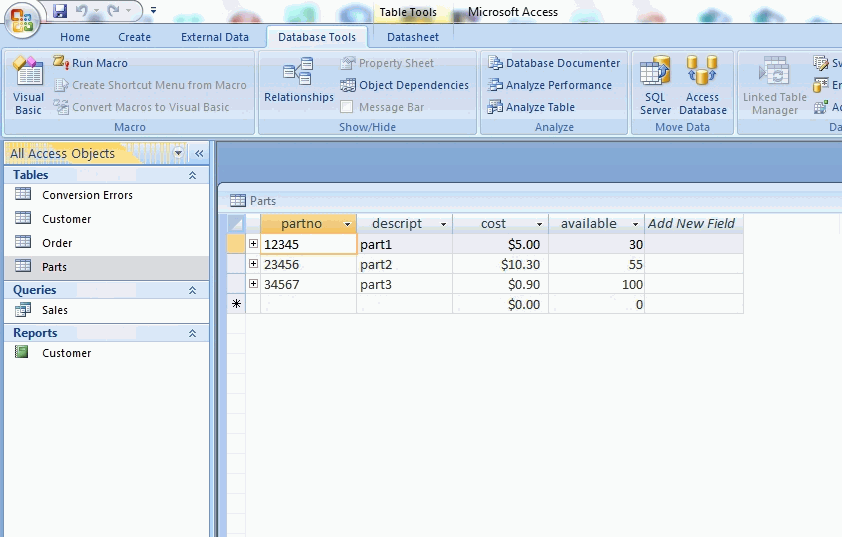Collapse the navigation pane with shutter button
842x537 pixels.
tap(199, 154)
